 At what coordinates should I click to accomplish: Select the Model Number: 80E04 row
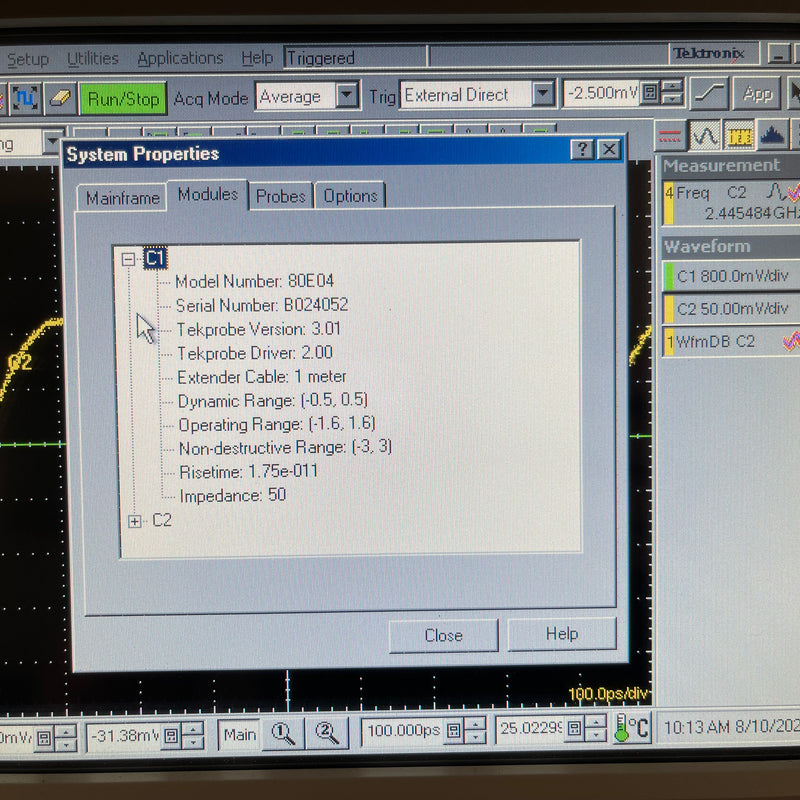point(254,281)
